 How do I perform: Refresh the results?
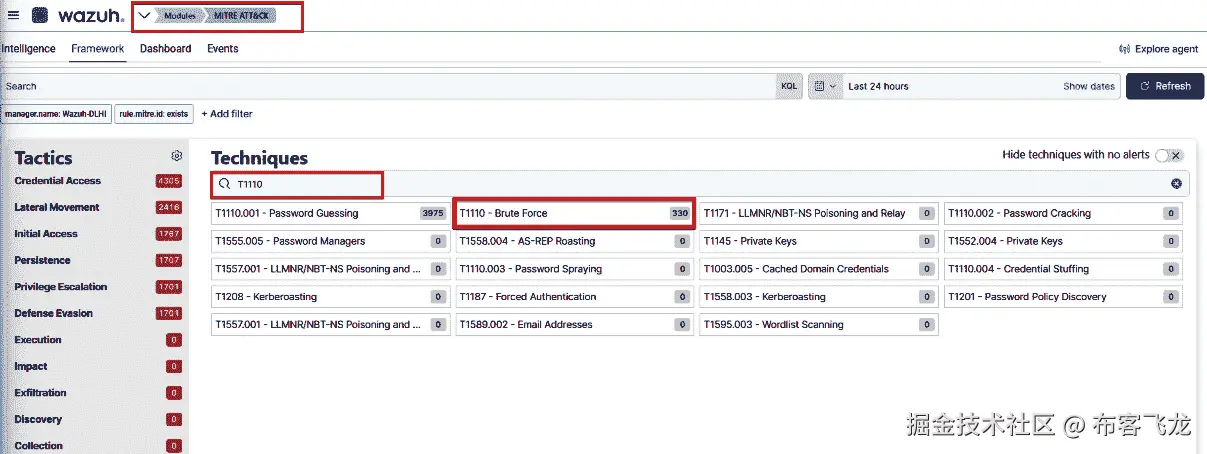pyautogui.click(x=1164, y=86)
